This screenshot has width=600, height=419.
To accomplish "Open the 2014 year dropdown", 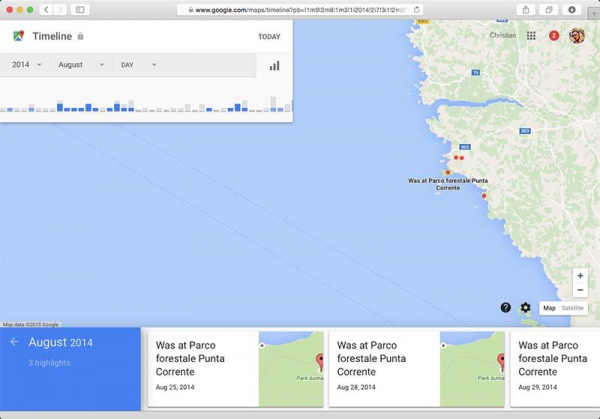I will (x=26, y=65).
